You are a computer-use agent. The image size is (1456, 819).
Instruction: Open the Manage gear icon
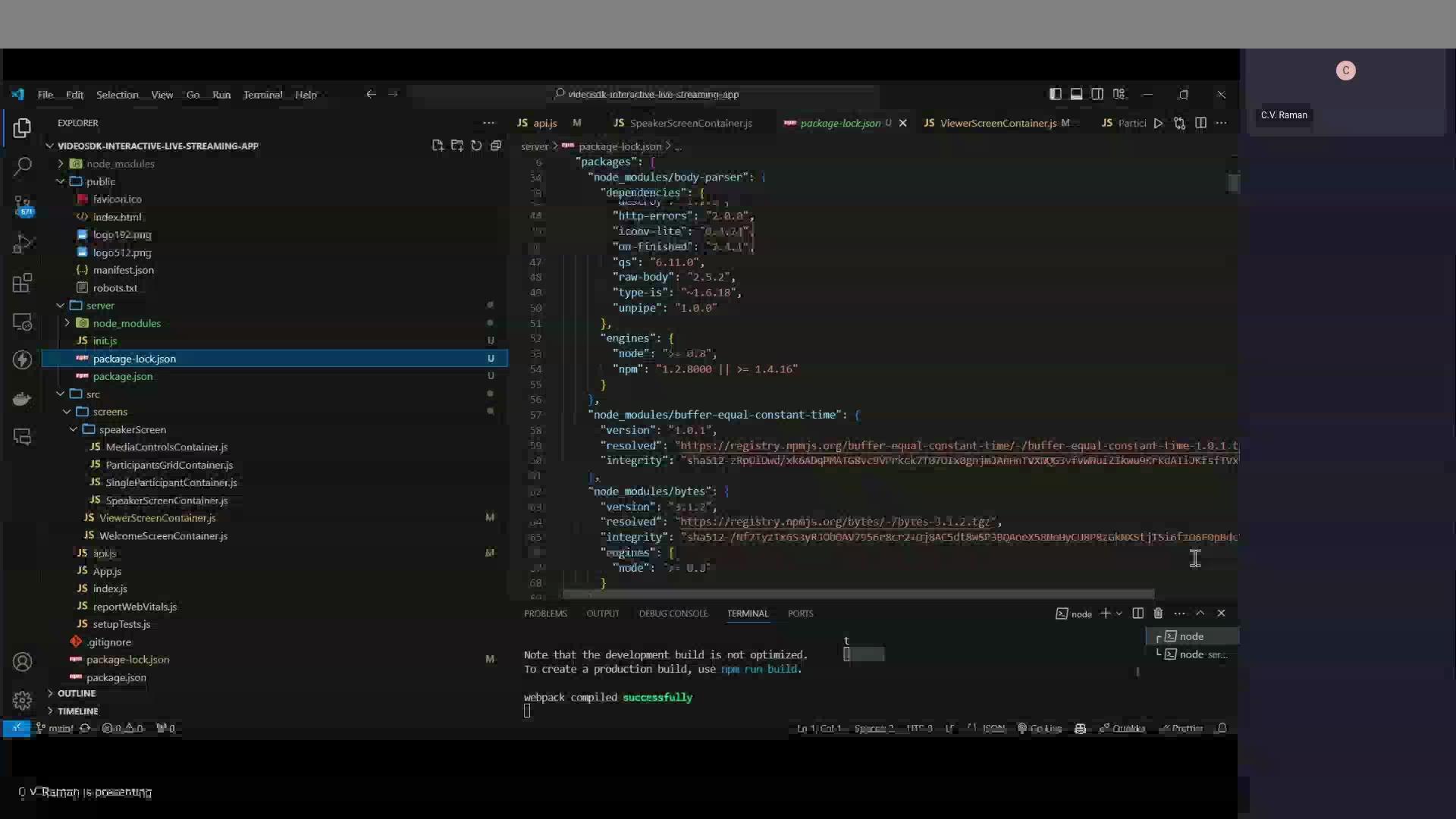click(22, 699)
